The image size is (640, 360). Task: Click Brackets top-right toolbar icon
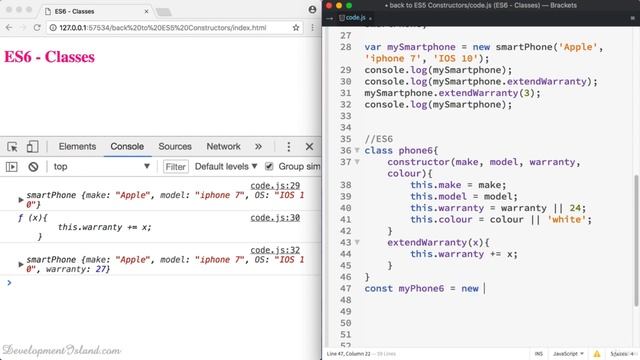coord(633,18)
